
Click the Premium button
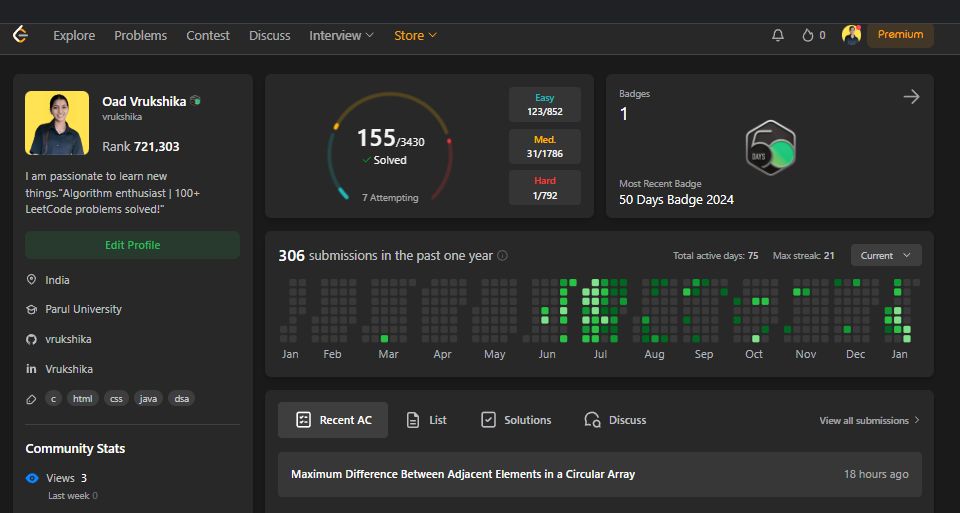[x=900, y=34]
